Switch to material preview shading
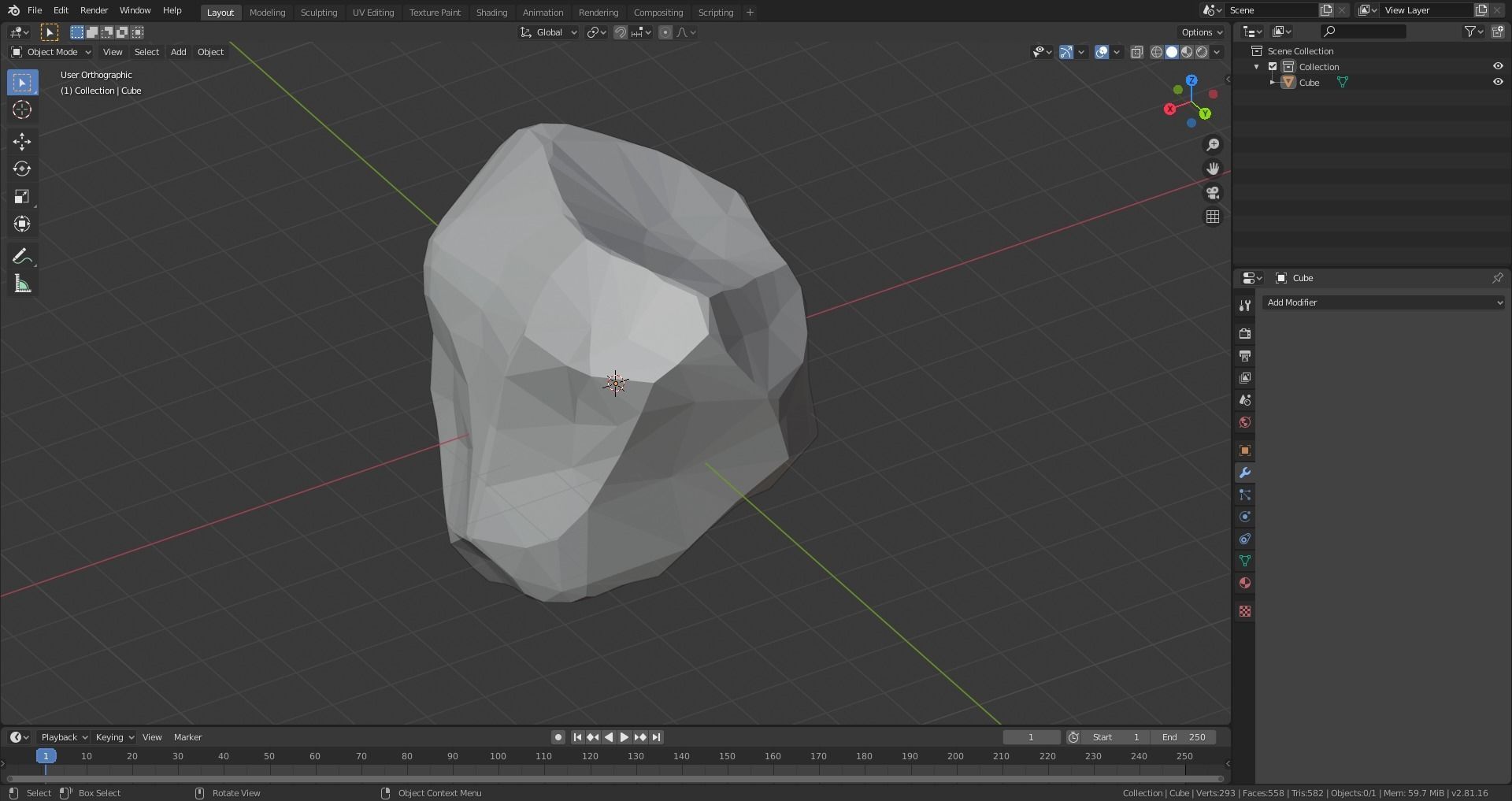This screenshot has width=1512, height=801. tap(1187, 52)
